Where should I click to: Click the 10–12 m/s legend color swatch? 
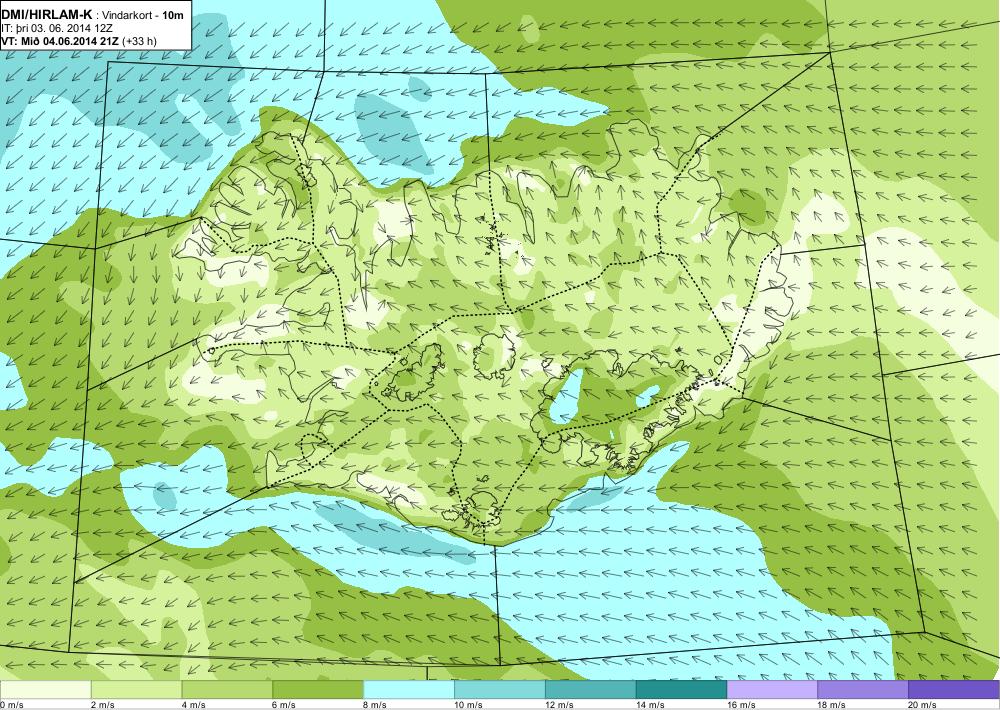point(500,690)
